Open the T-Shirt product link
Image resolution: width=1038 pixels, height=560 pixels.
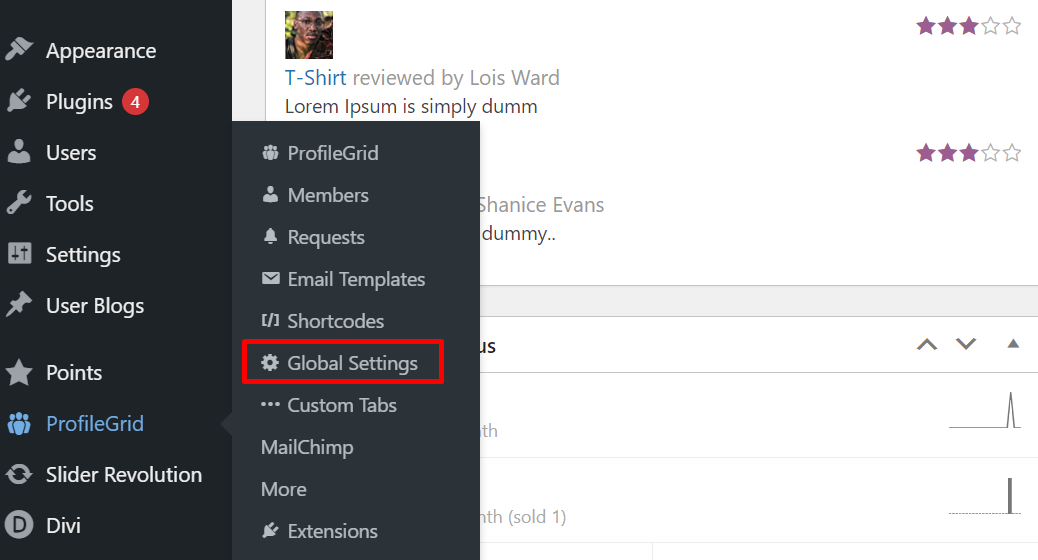click(x=316, y=77)
